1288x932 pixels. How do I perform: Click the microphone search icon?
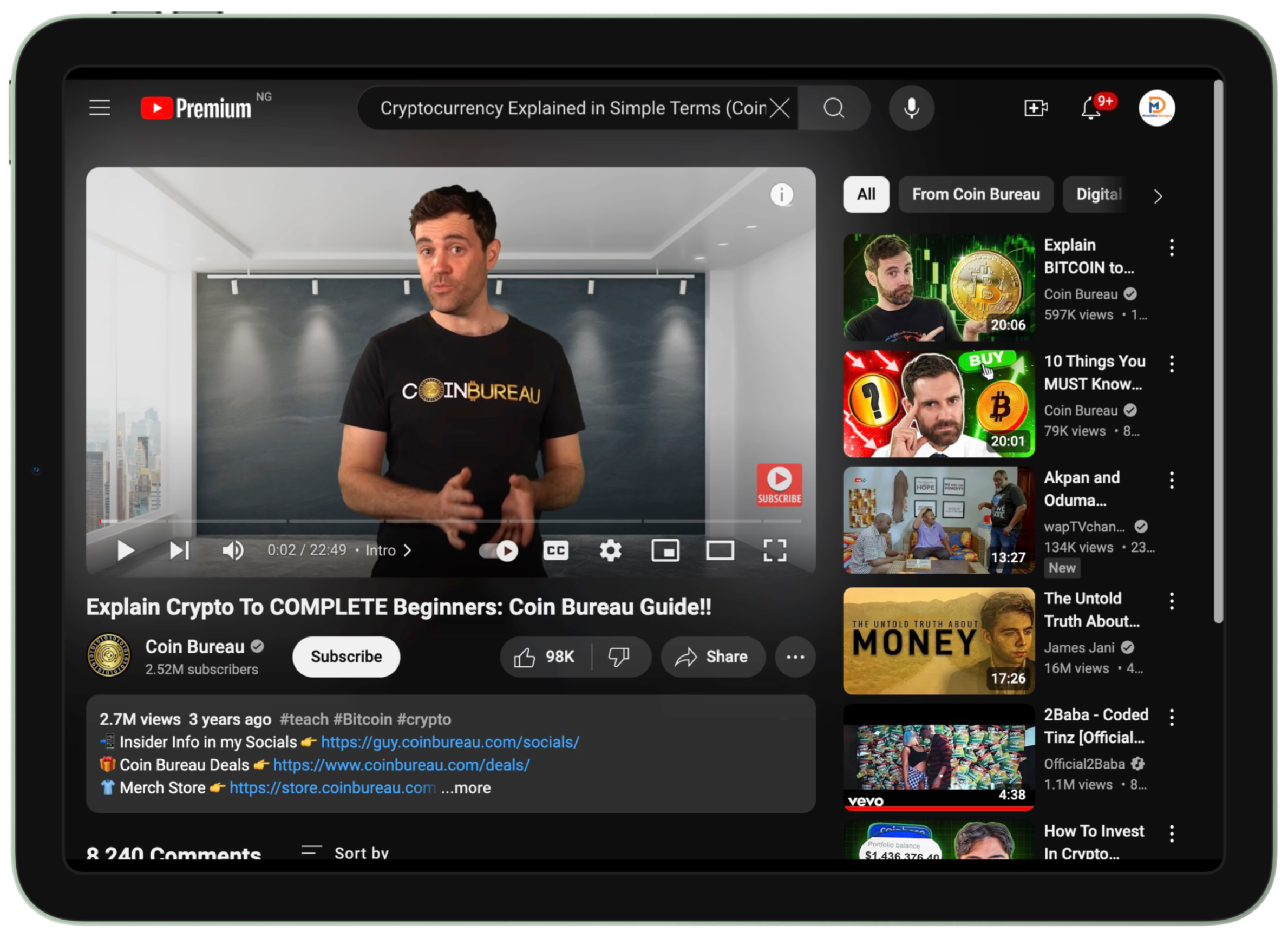(x=910, y=108)
